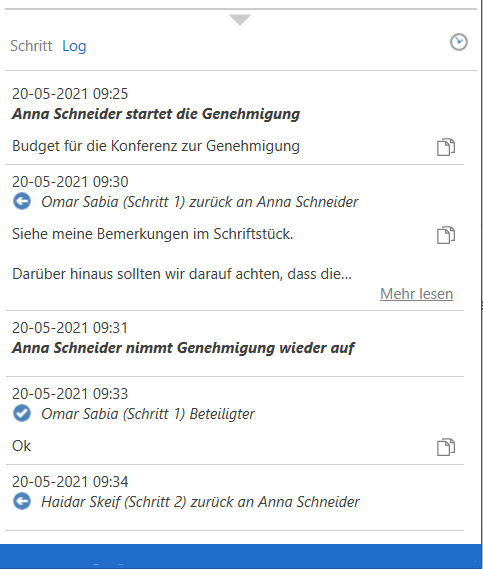This screenshot has height=569, width=483.
Task: Switch to the Schritt tab
Action: 31,46
